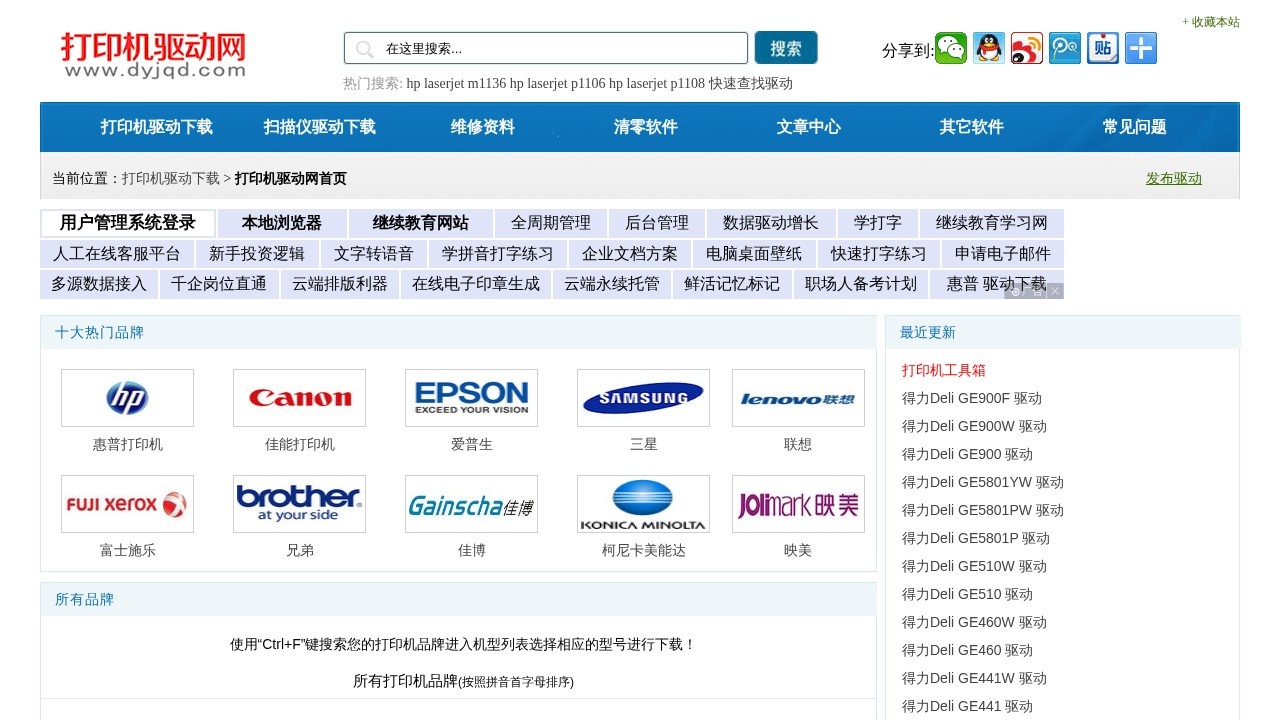Click the QQ penguin share icon
This screenshot has width=1280, height=720.
pos(989,48)
